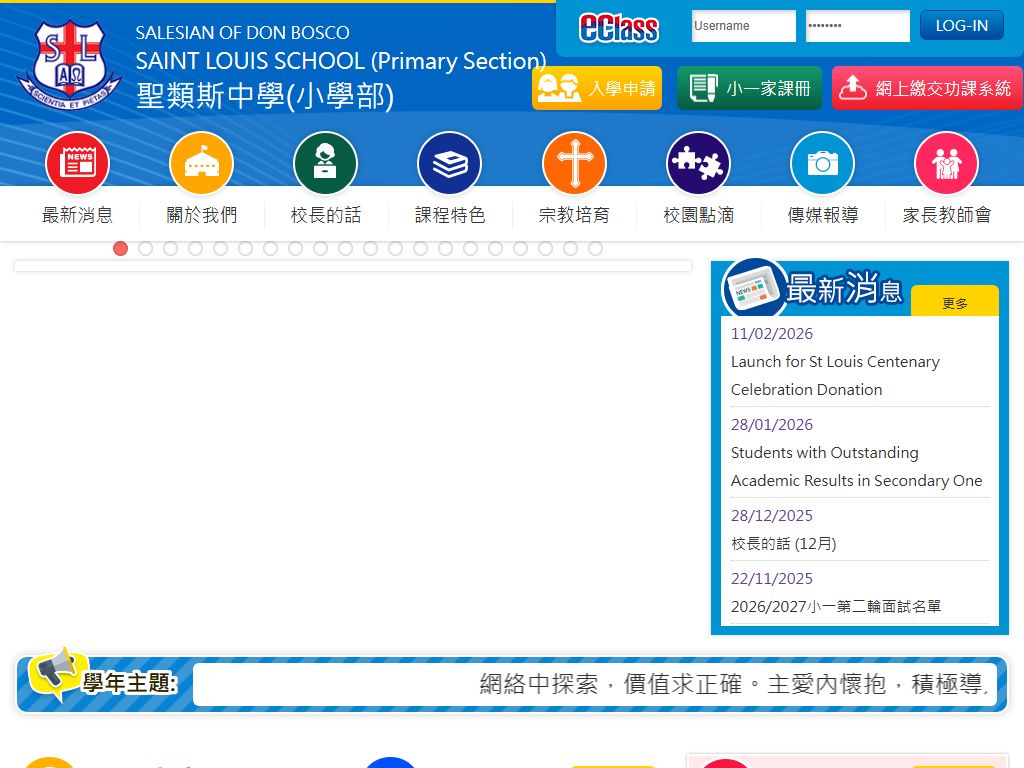Click the orange 關於我們 school building icon

point(201,163)
